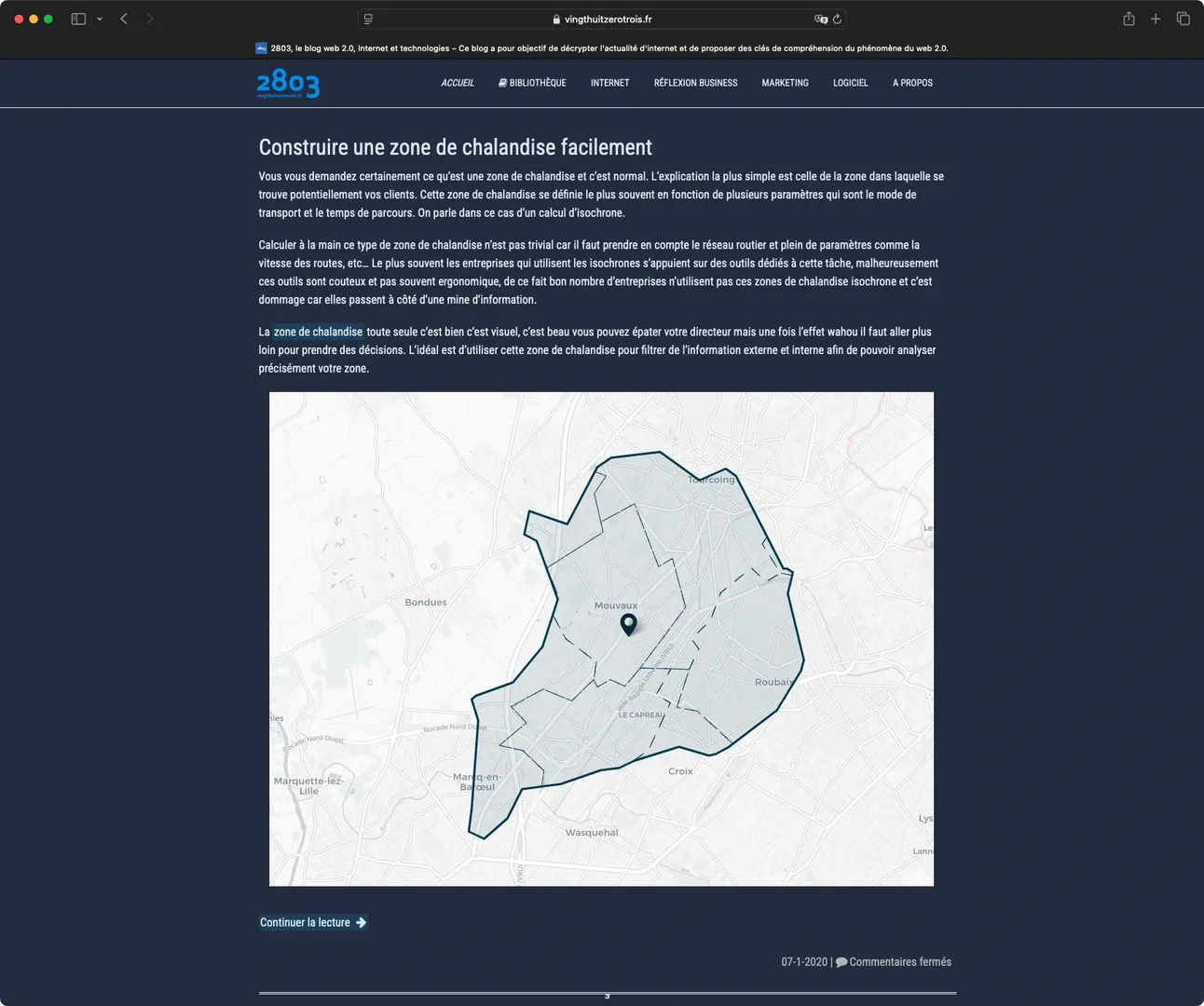
Task: Go back to the previous page
Action: click(x=124, y=19)
